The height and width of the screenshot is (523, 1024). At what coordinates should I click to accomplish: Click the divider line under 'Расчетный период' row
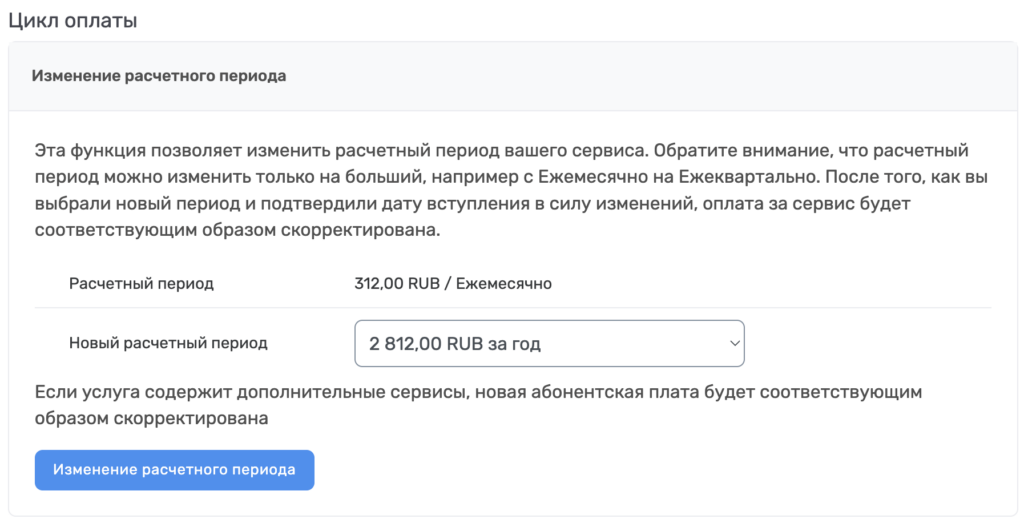coord(513,308)
